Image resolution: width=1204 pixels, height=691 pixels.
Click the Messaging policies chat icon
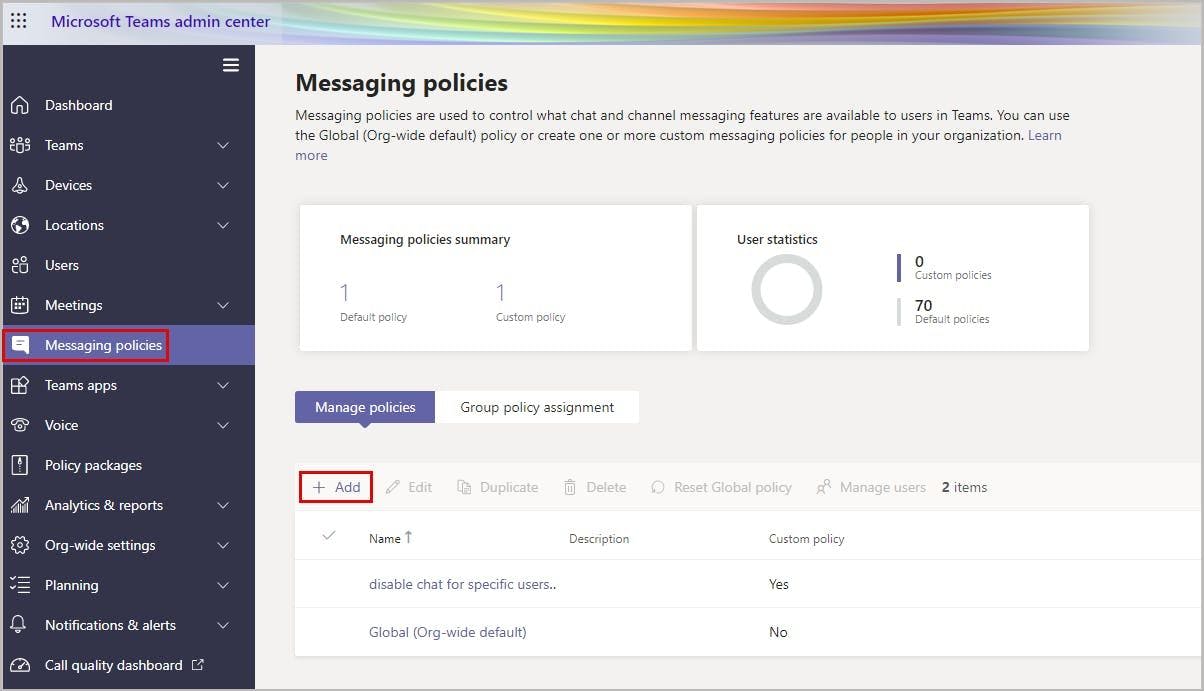pyautogui.click(x=20, y=345)
